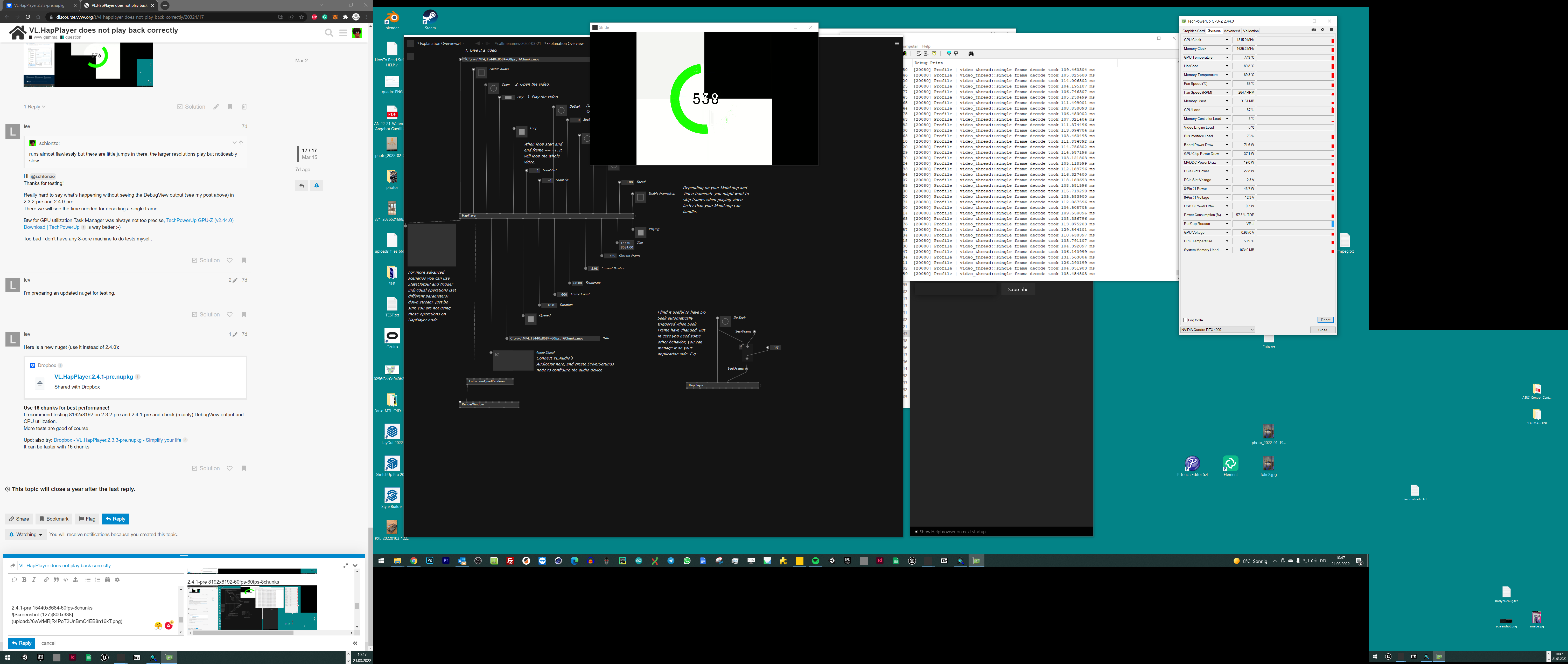The height and width of the screenshot is (664, 1568).
Task: Tick the Log to file checkbox in GPU-Z
Action: [1185, 320]
